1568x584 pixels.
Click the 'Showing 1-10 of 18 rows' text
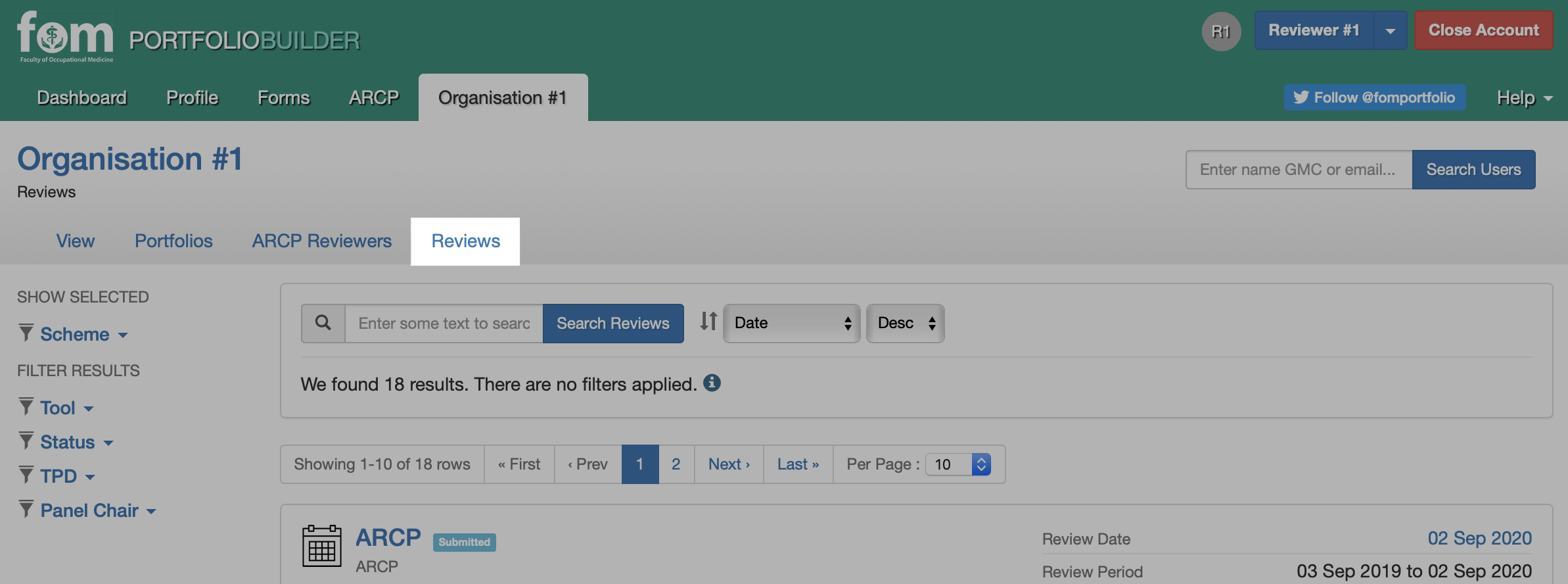[382, 464]
